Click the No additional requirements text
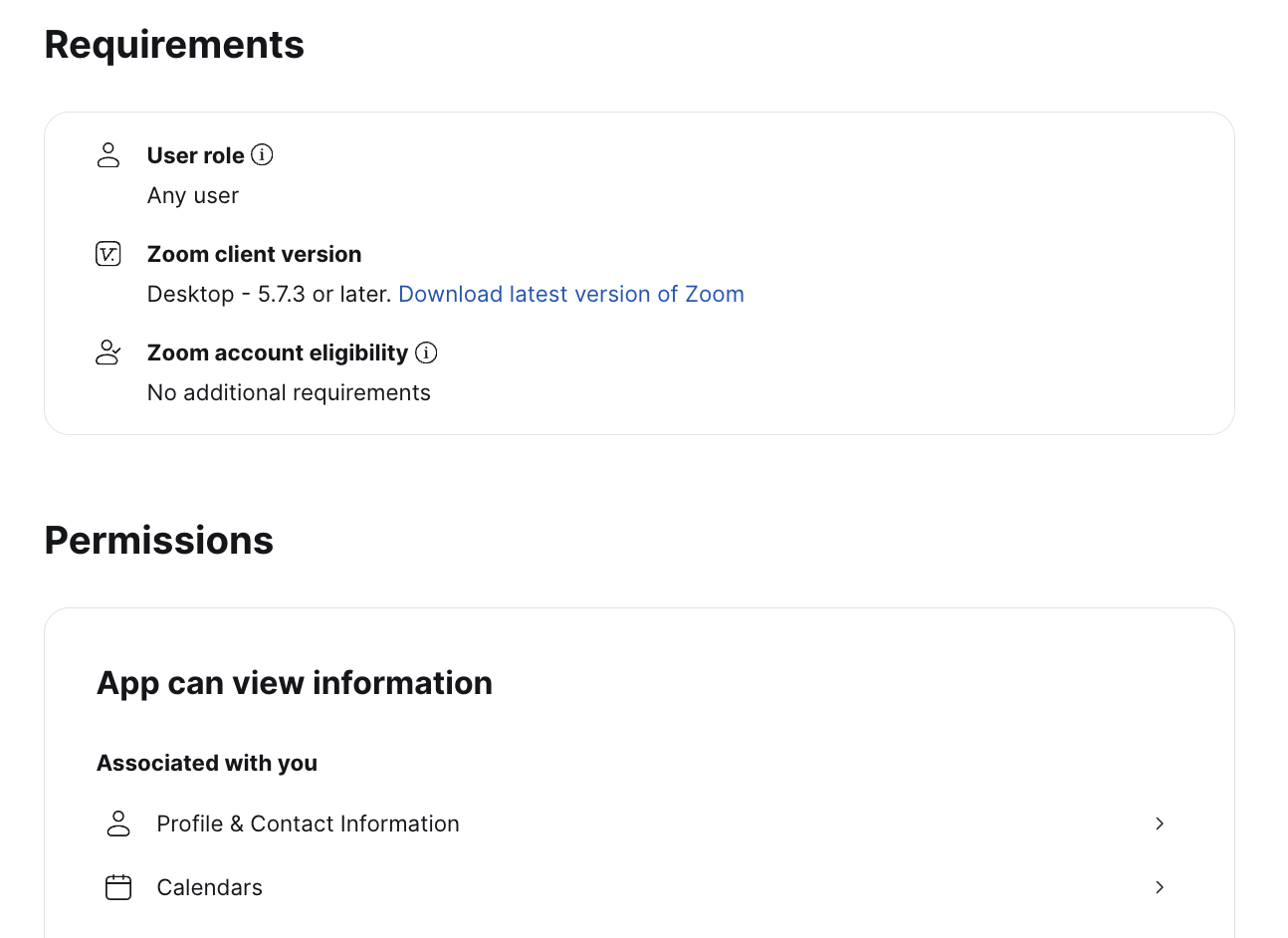This screenshot has height=938, width=1288. click(289, 392)
